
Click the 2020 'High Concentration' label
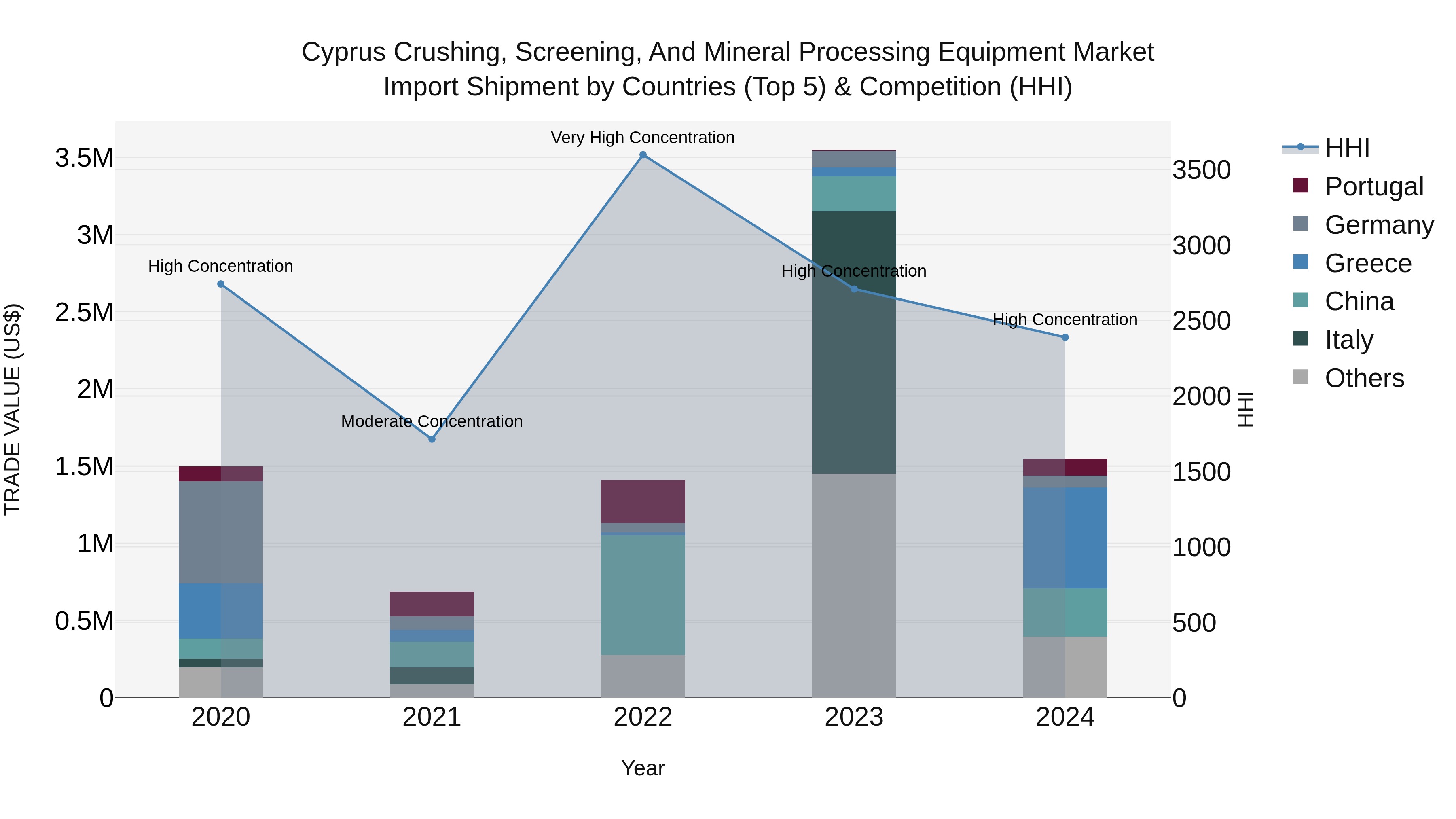[x=220, y=266]
